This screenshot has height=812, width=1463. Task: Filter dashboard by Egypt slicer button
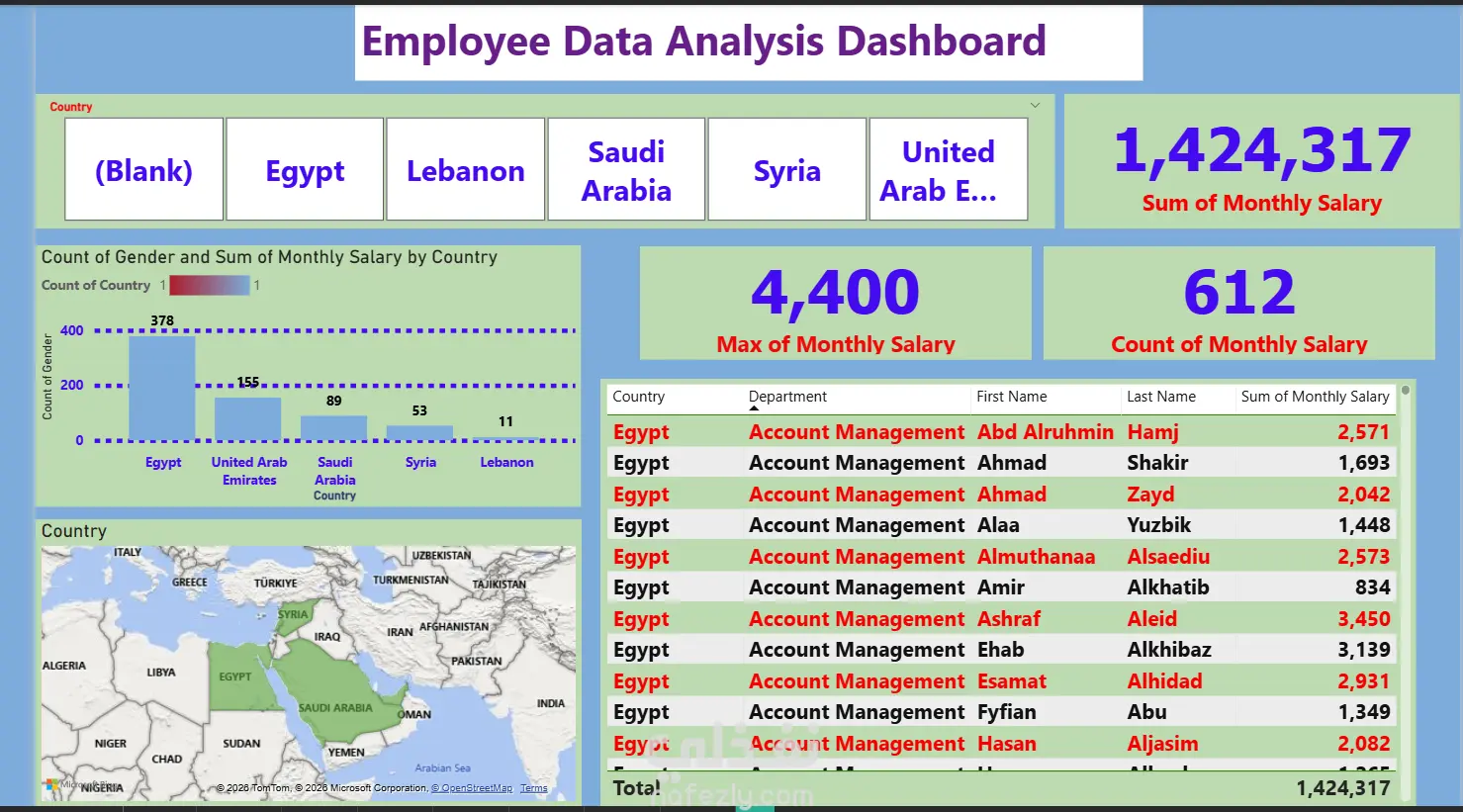[305, 169]
